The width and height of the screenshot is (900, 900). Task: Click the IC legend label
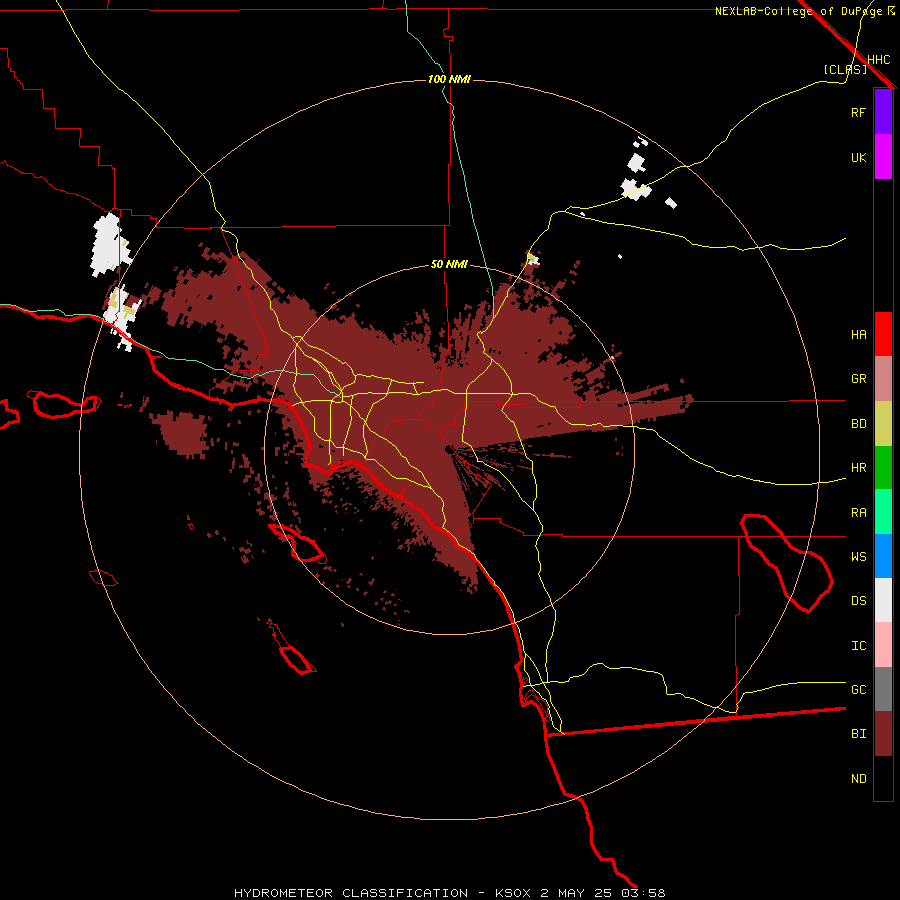click(858, 646)
